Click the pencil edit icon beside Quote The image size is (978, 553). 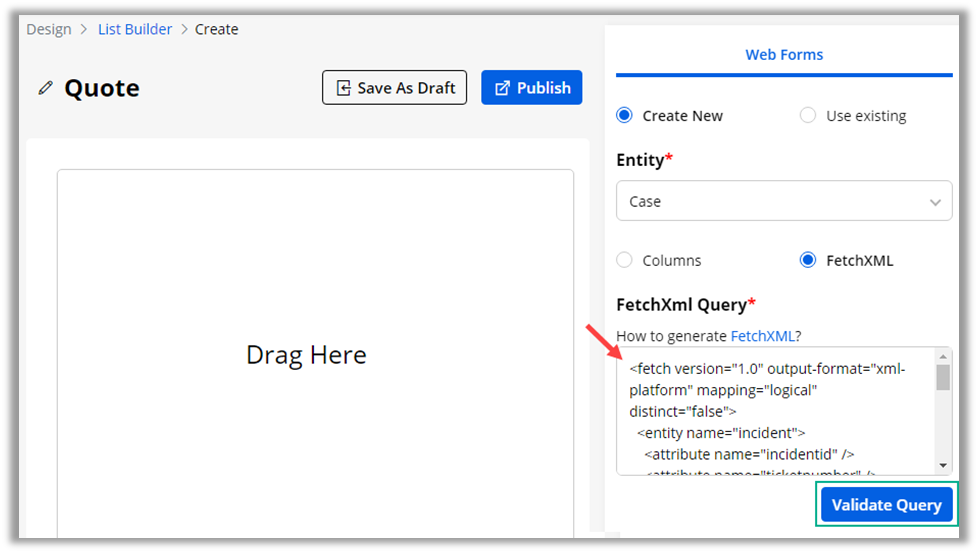[x=45, y=88]
